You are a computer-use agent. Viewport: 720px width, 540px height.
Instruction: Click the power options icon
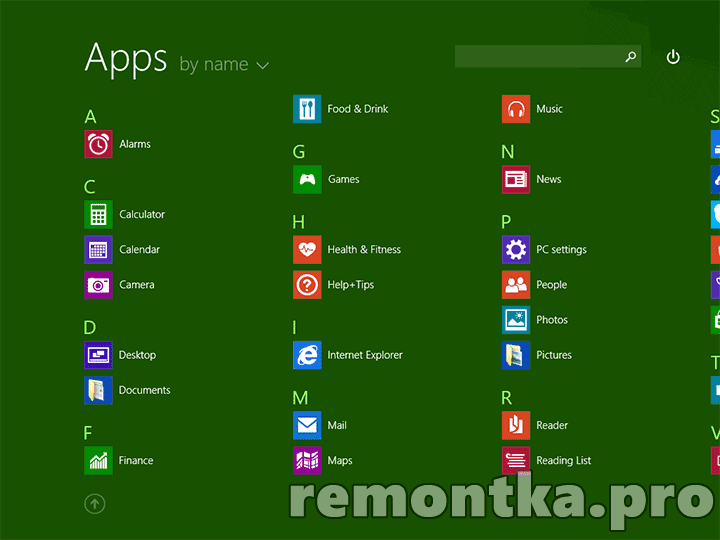(673, 57)
